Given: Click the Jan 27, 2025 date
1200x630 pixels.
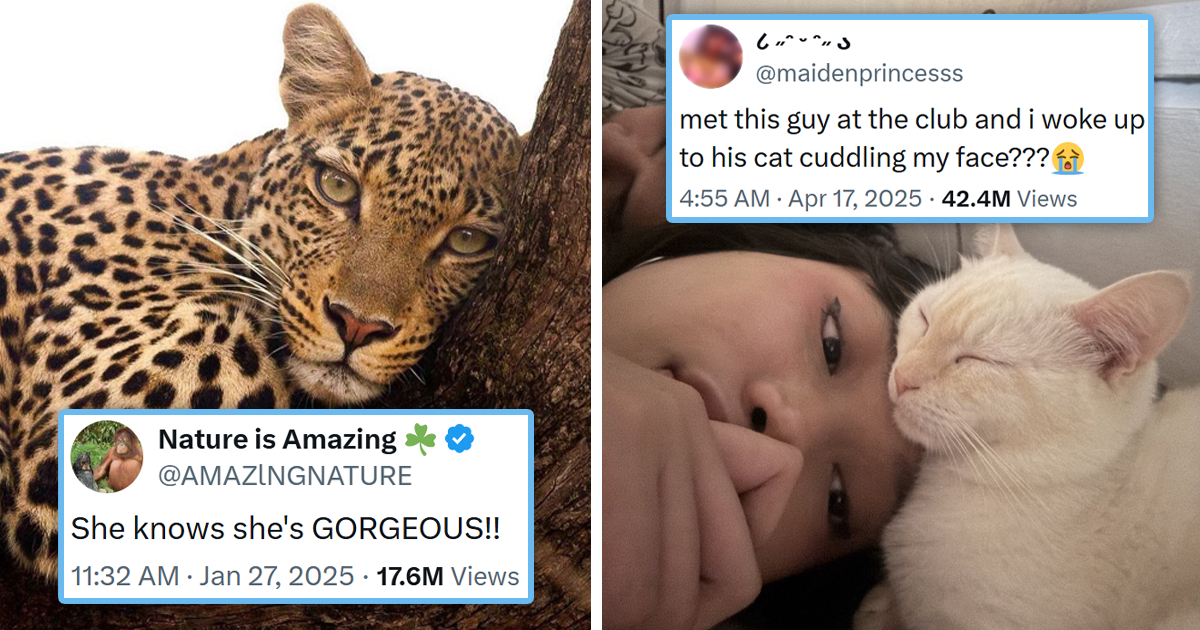Looking at the screenshot, I should (x=275, y=576).
